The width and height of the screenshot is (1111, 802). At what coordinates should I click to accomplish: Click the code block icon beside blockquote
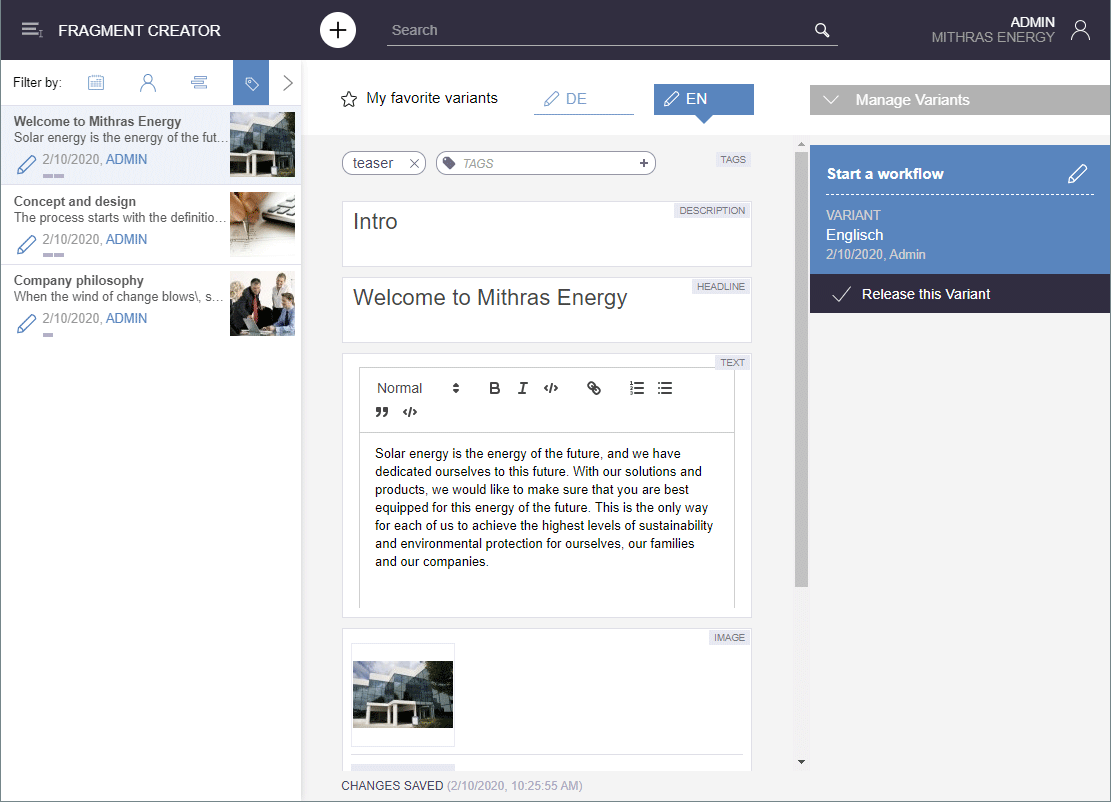(x=410, y=412)
